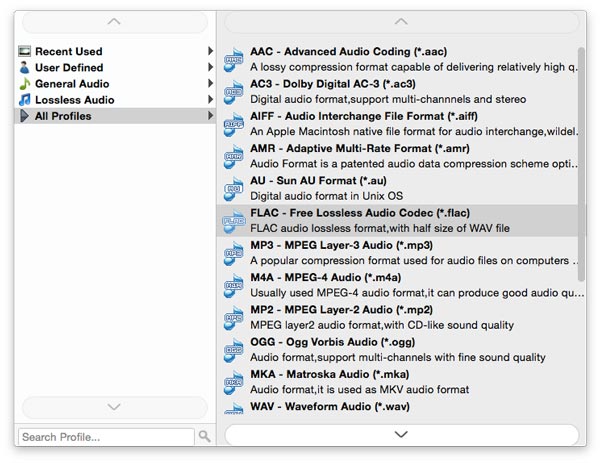
Task: Click 'Usually used MPEG-4 audio format' description
Action: (417, 293)
